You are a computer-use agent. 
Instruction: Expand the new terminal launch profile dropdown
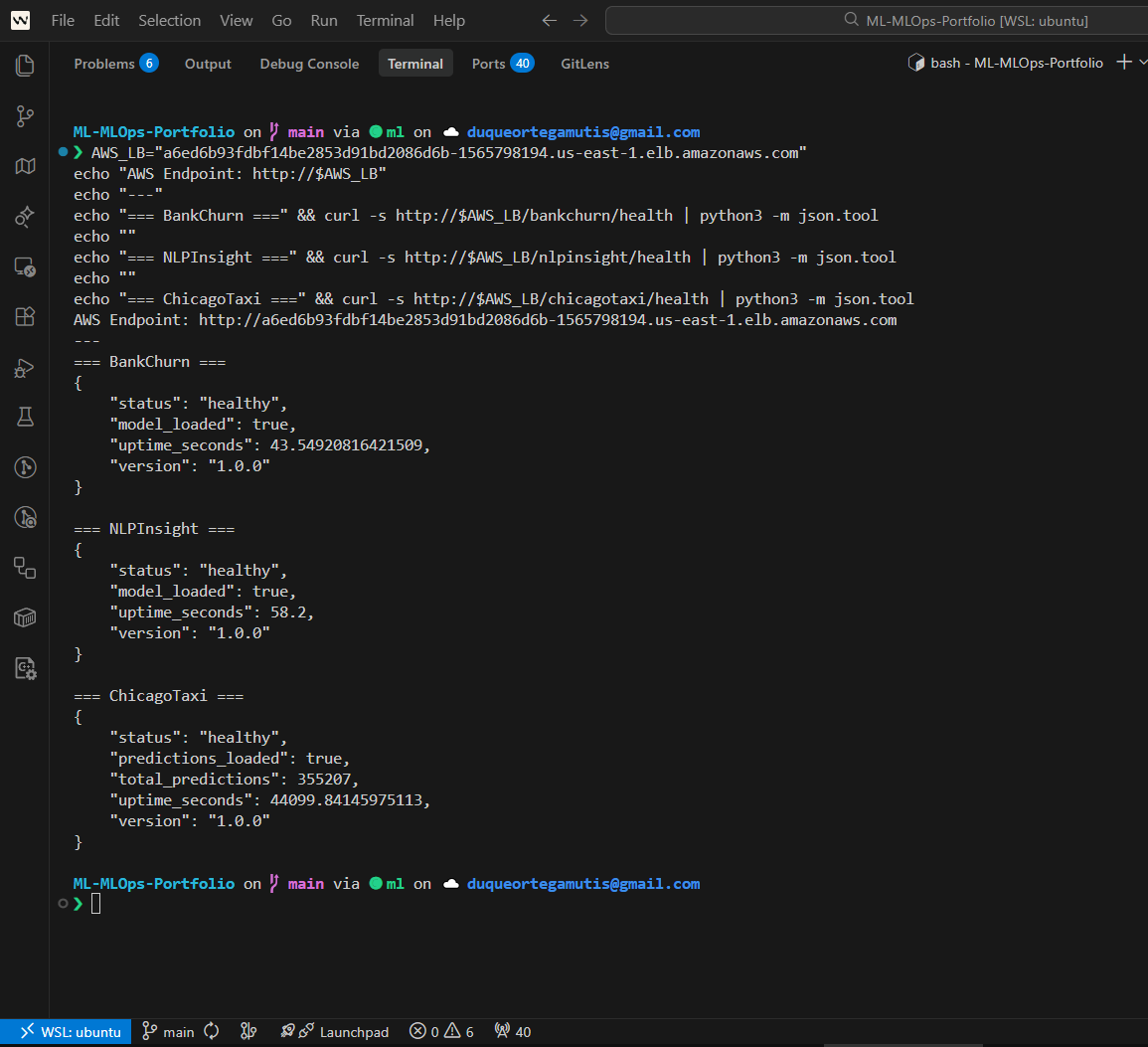point(1142,63)
